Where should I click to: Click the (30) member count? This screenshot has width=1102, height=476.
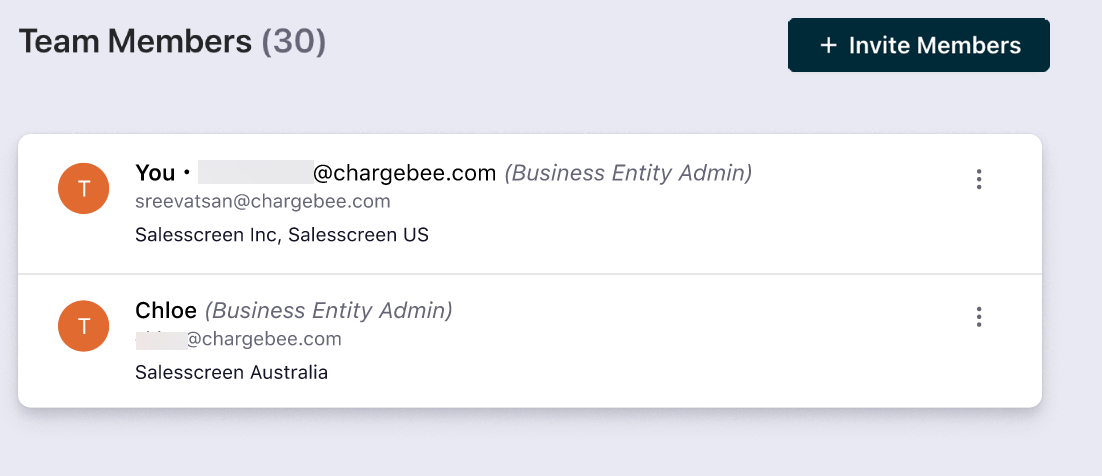click(x=294, y=42)
